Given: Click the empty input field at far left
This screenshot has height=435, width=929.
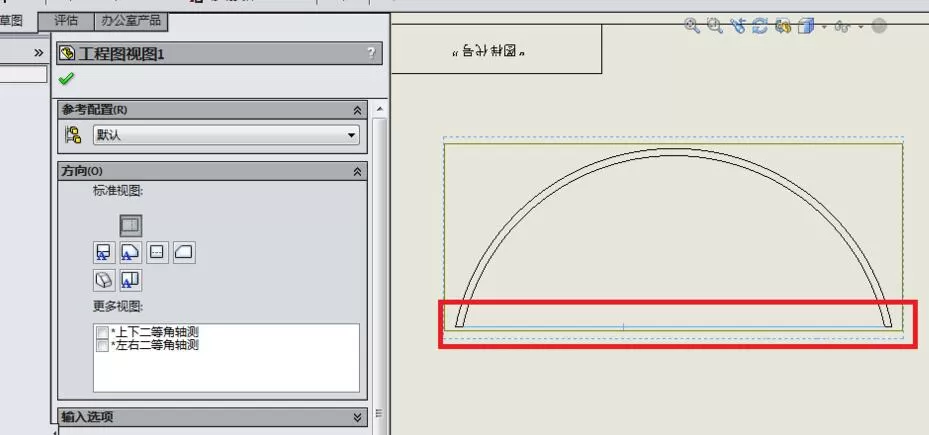Looking at the screenshot, I should coord(23,74).
